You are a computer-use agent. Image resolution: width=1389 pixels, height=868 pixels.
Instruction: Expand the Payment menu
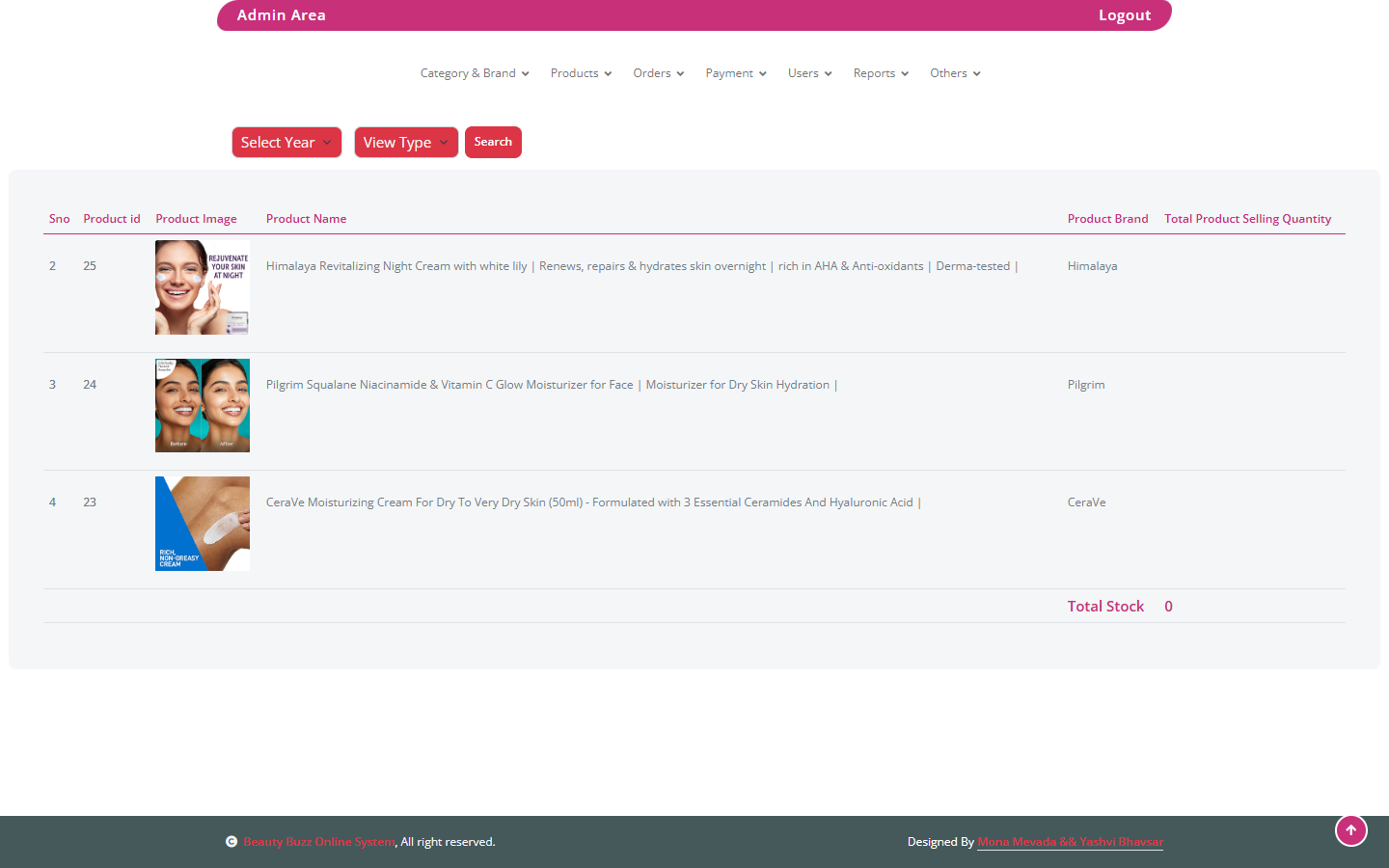[736, 73]
